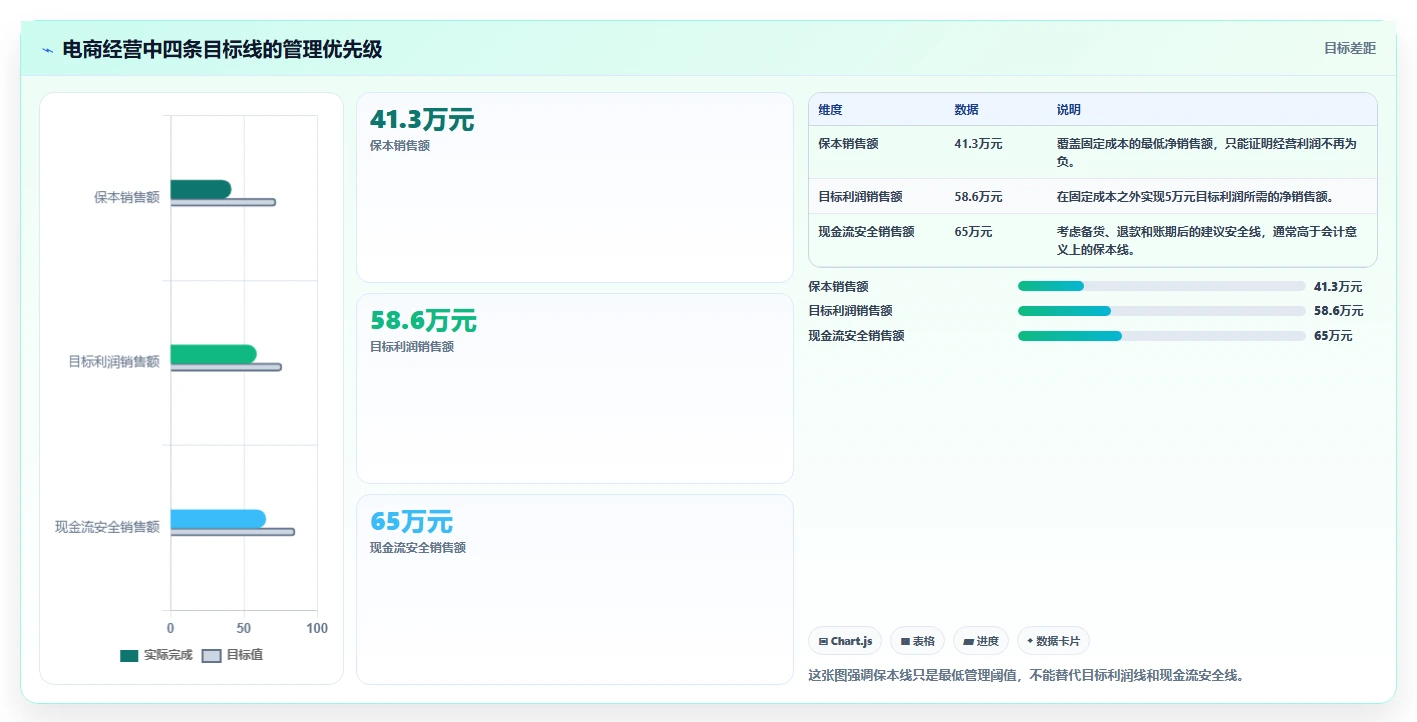The image size is (1417, 722).
Task: Click the icon on the Chart.js chip
Action: (823, 641)
